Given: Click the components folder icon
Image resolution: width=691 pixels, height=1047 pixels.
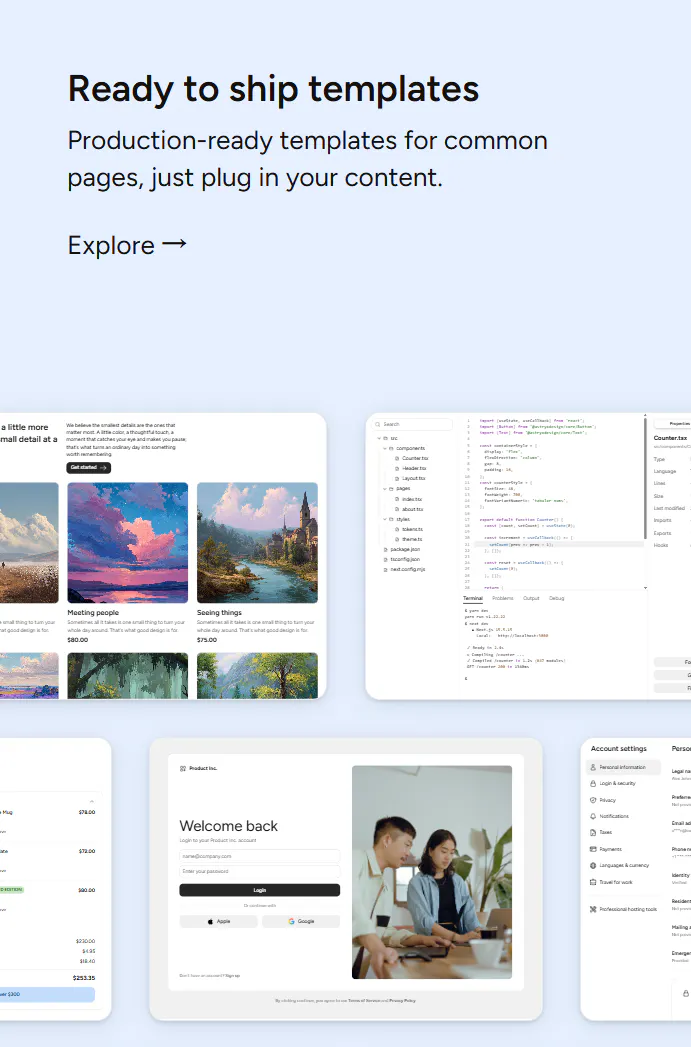Looking at the screenshot, I should tap(391, 448).
